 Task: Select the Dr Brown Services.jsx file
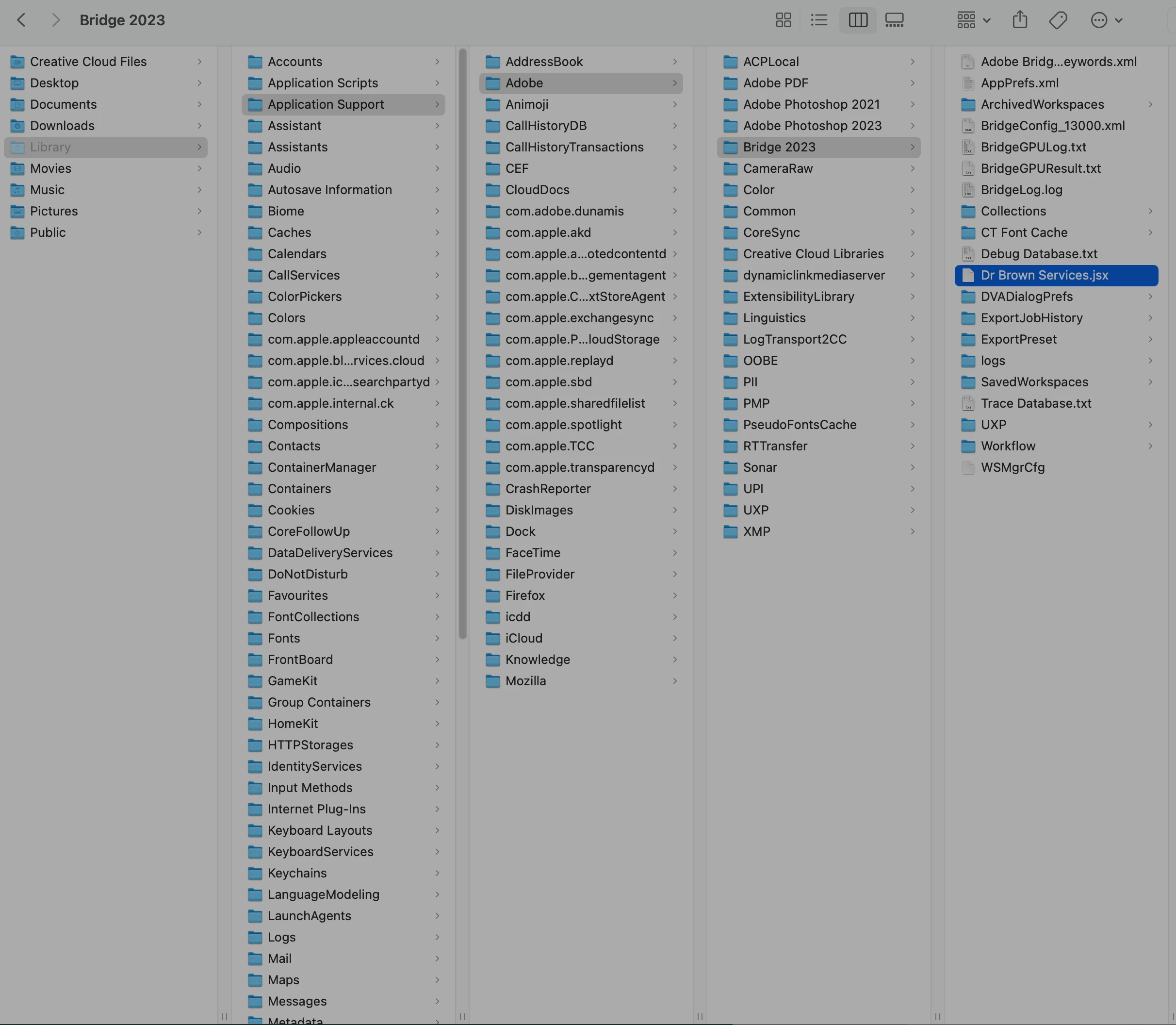[x=1044, y=275]
